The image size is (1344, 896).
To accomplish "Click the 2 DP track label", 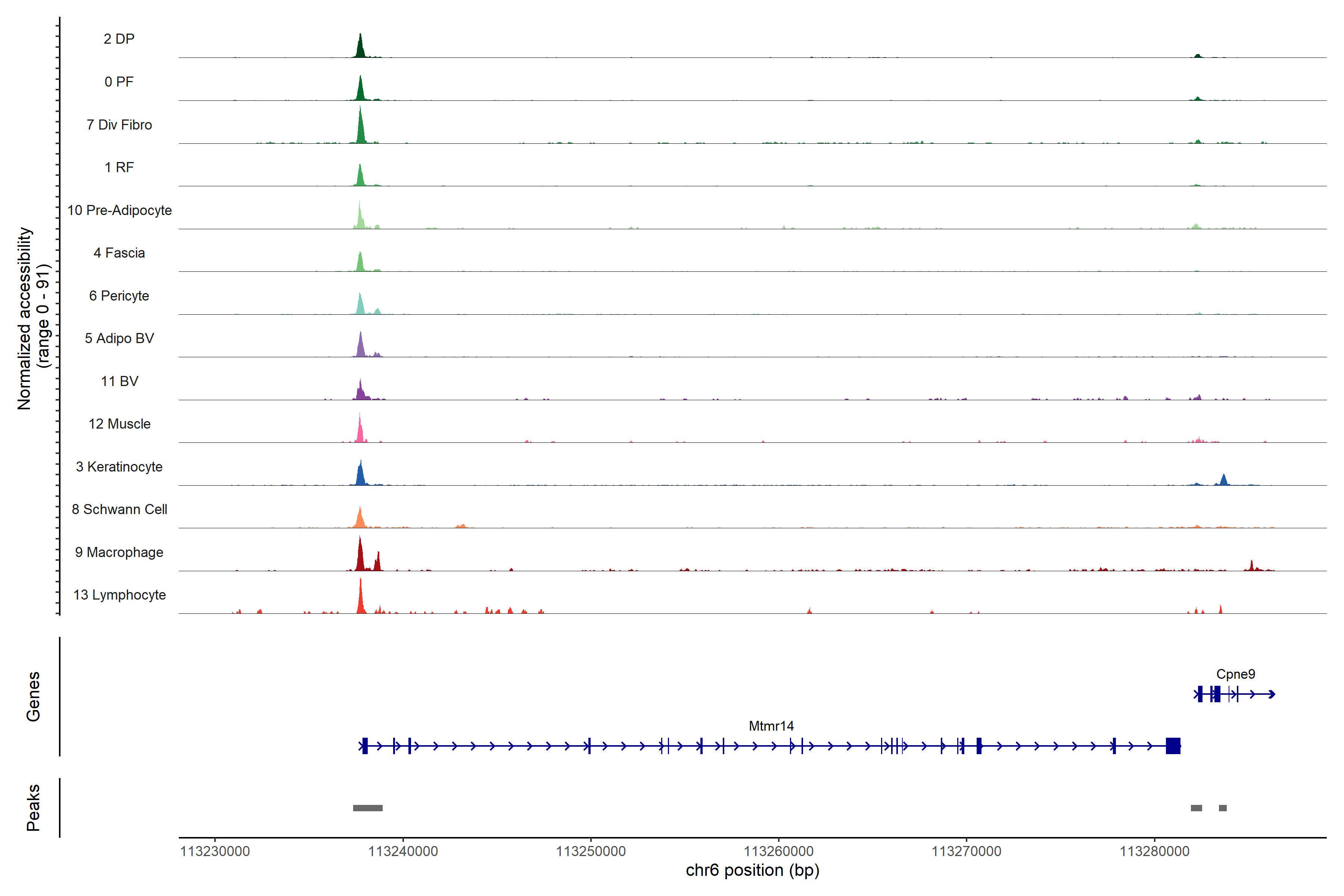I will pos(119,39).
